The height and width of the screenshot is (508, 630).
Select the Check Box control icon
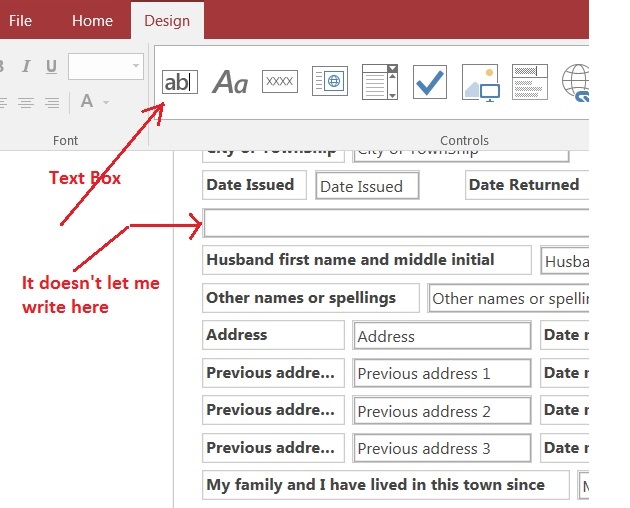pos(430,82)
